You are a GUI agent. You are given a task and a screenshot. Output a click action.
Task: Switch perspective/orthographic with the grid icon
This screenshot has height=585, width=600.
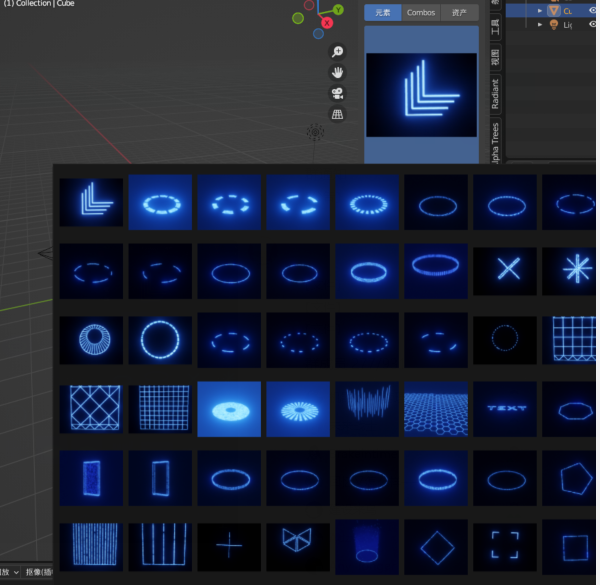[x=338, y=114]
